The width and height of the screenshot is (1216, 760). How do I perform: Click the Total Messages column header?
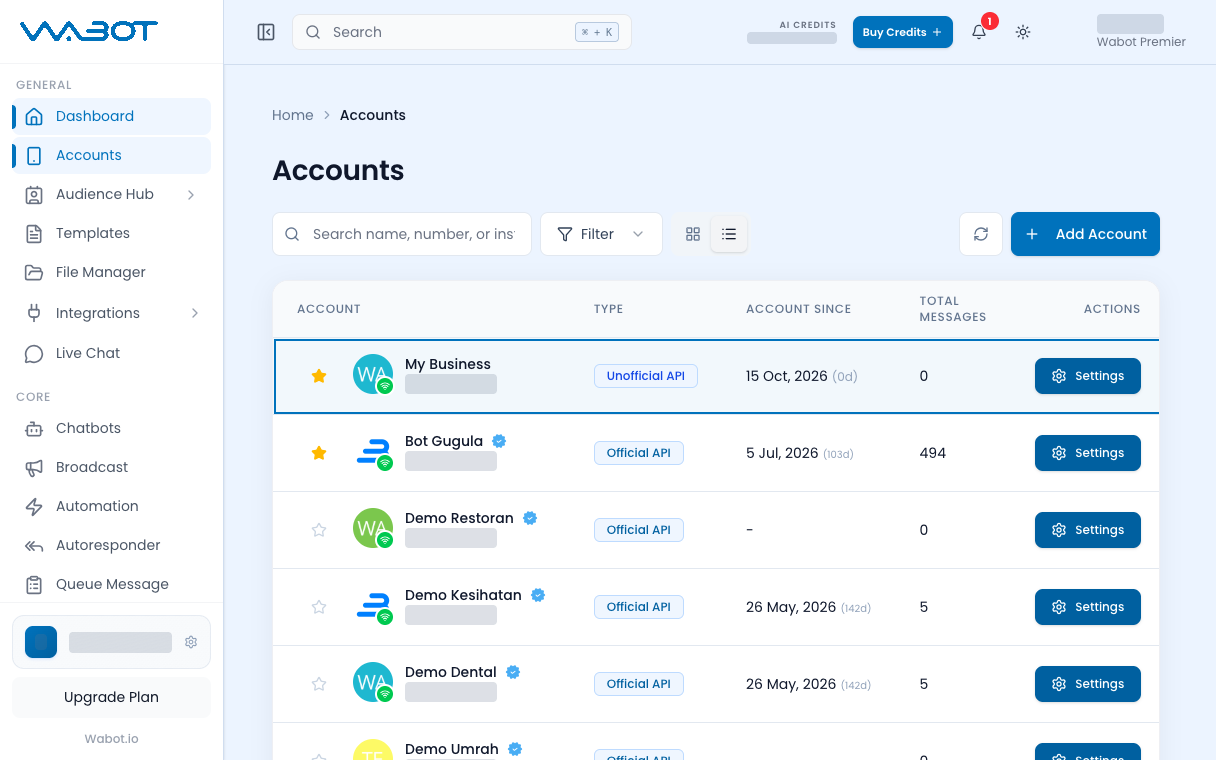click(x=953, y=309)
